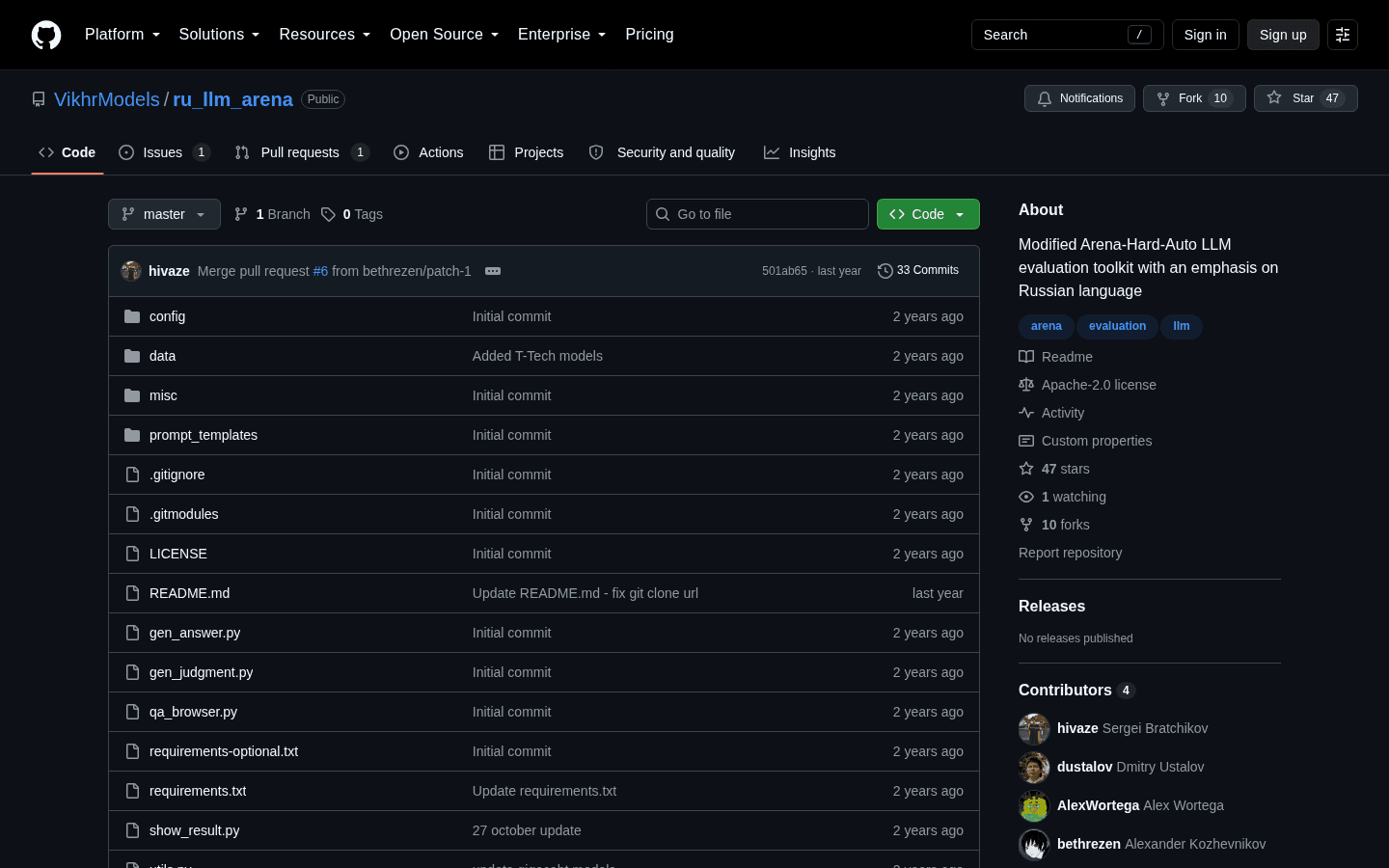Viewport: 1389px width, 868px height.
Task: Open the gen_answer.py file
Action: coord(195,633)
